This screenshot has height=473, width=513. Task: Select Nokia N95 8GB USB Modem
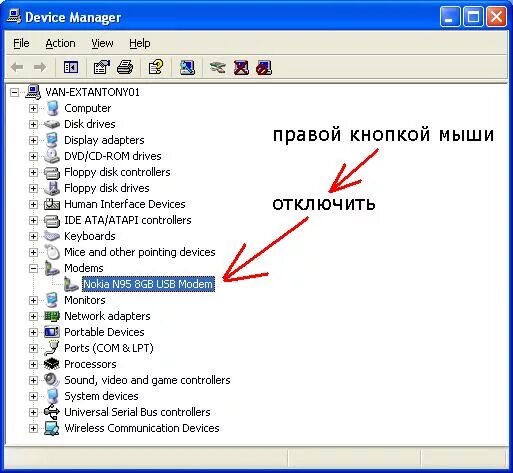(x=148, y=284)
